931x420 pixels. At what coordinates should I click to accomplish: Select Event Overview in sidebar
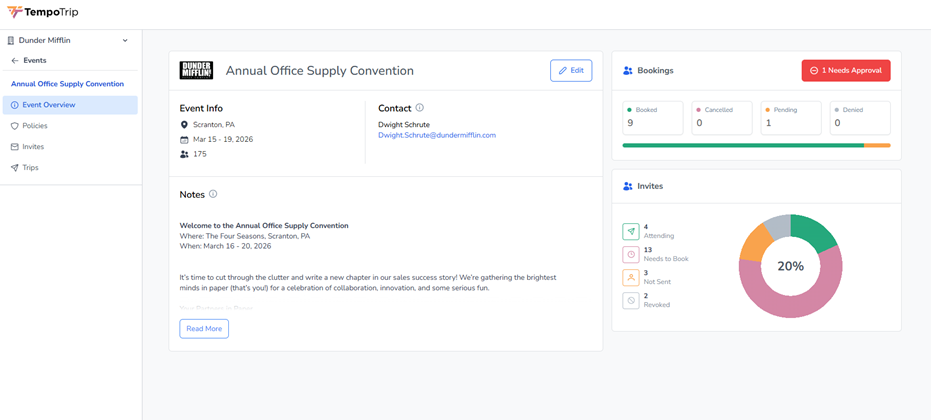[48, 105]
